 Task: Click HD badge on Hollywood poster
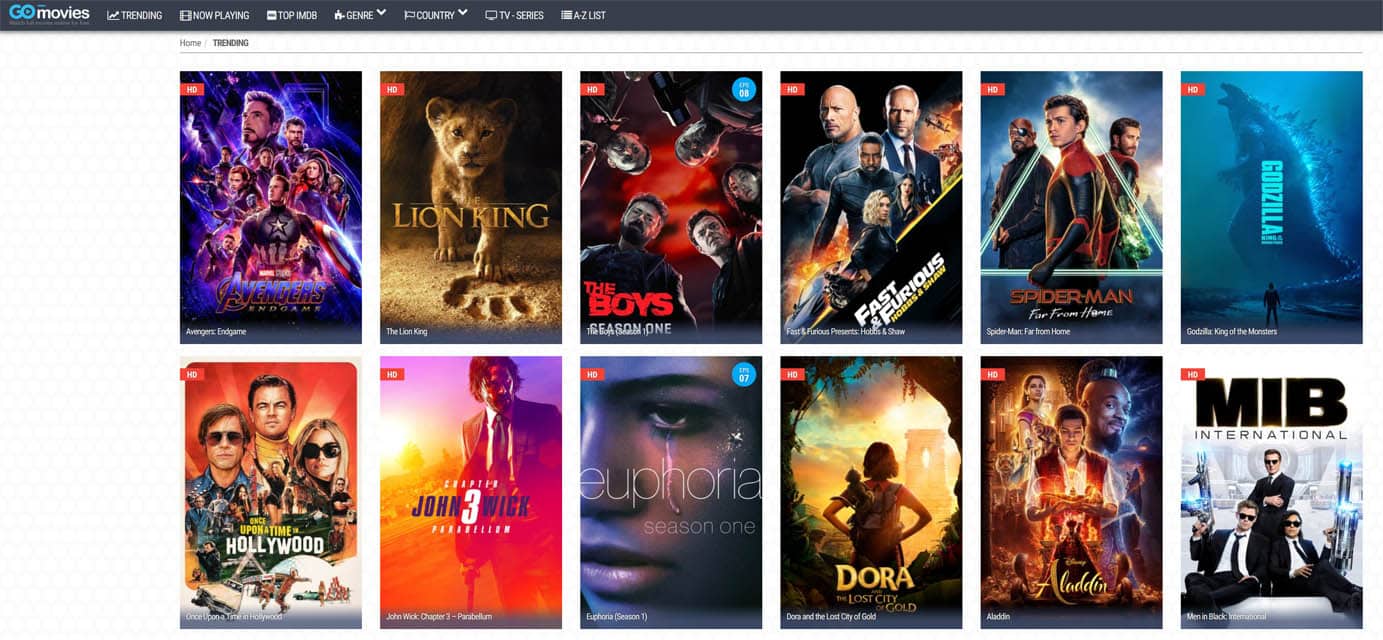pyautogui.click(x=192, y=374)
